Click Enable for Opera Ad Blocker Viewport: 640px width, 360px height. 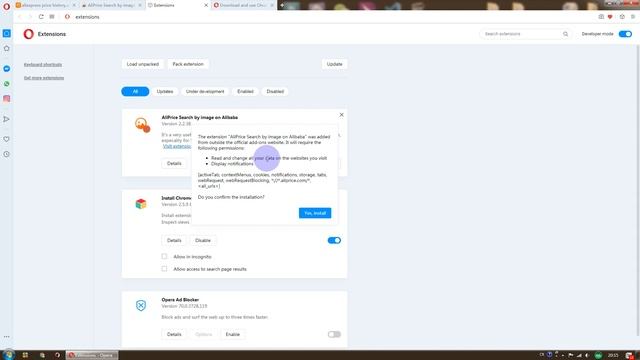tap(233, 334)
